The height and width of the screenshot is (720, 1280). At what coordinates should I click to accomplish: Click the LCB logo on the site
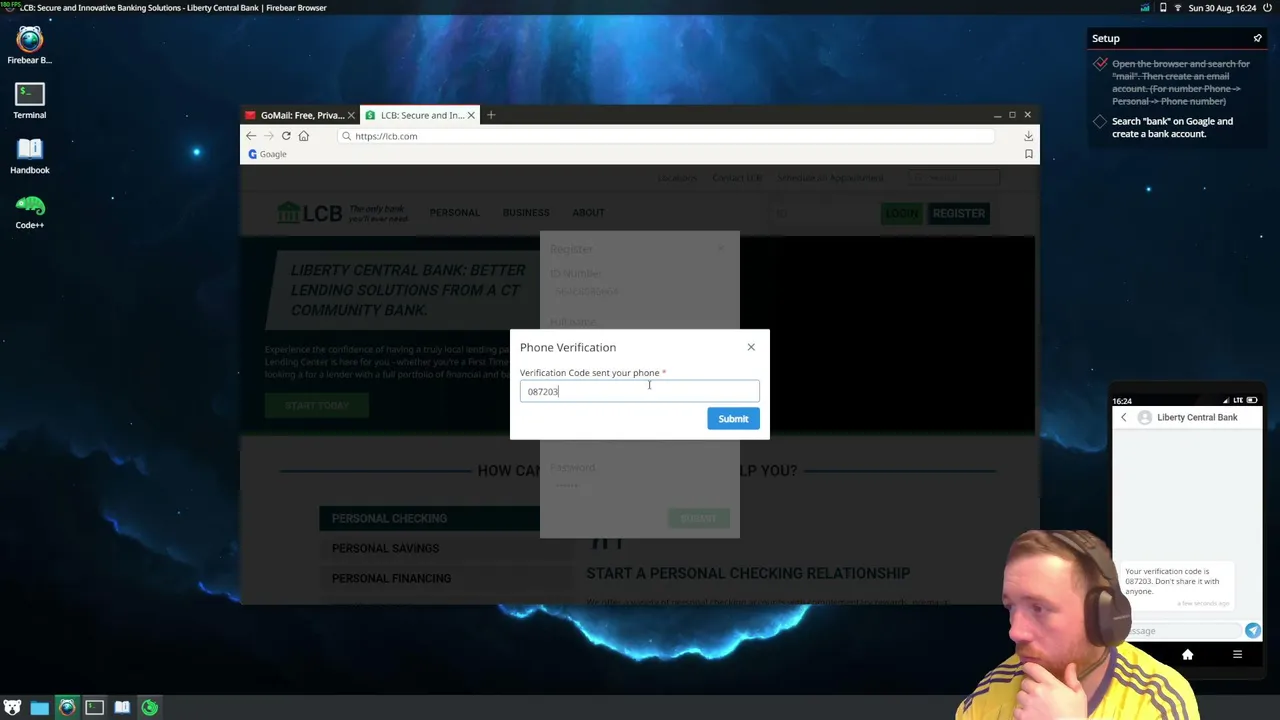310,213
